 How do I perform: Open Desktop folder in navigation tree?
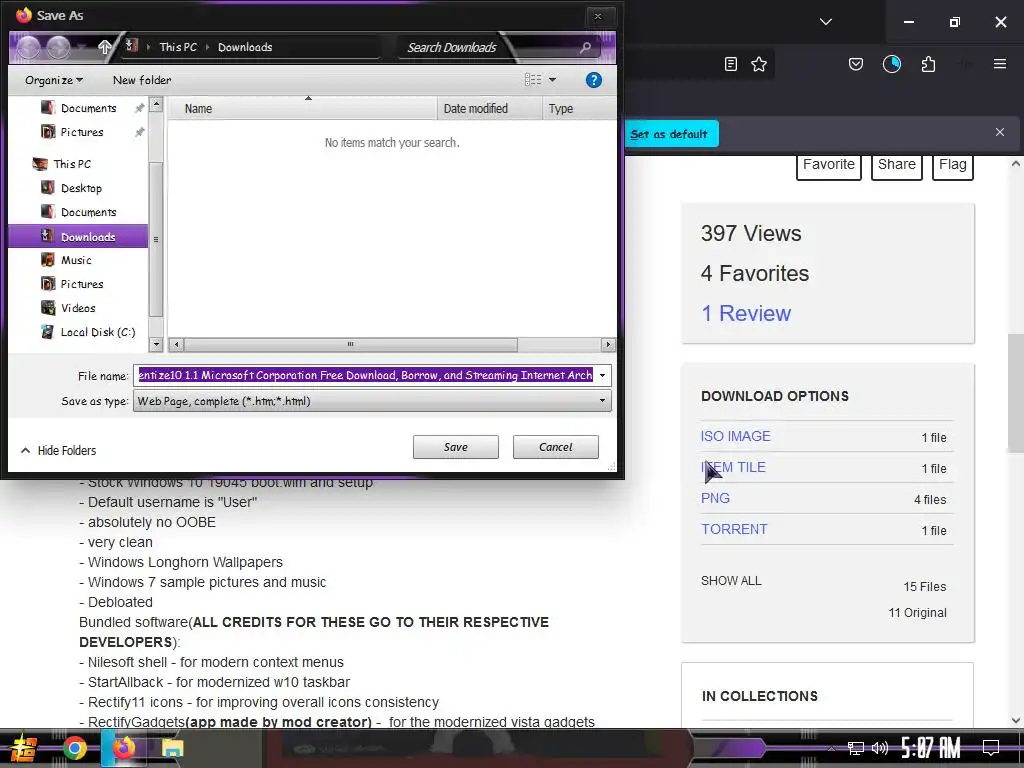pyautogui.click(x=81, y=188)
